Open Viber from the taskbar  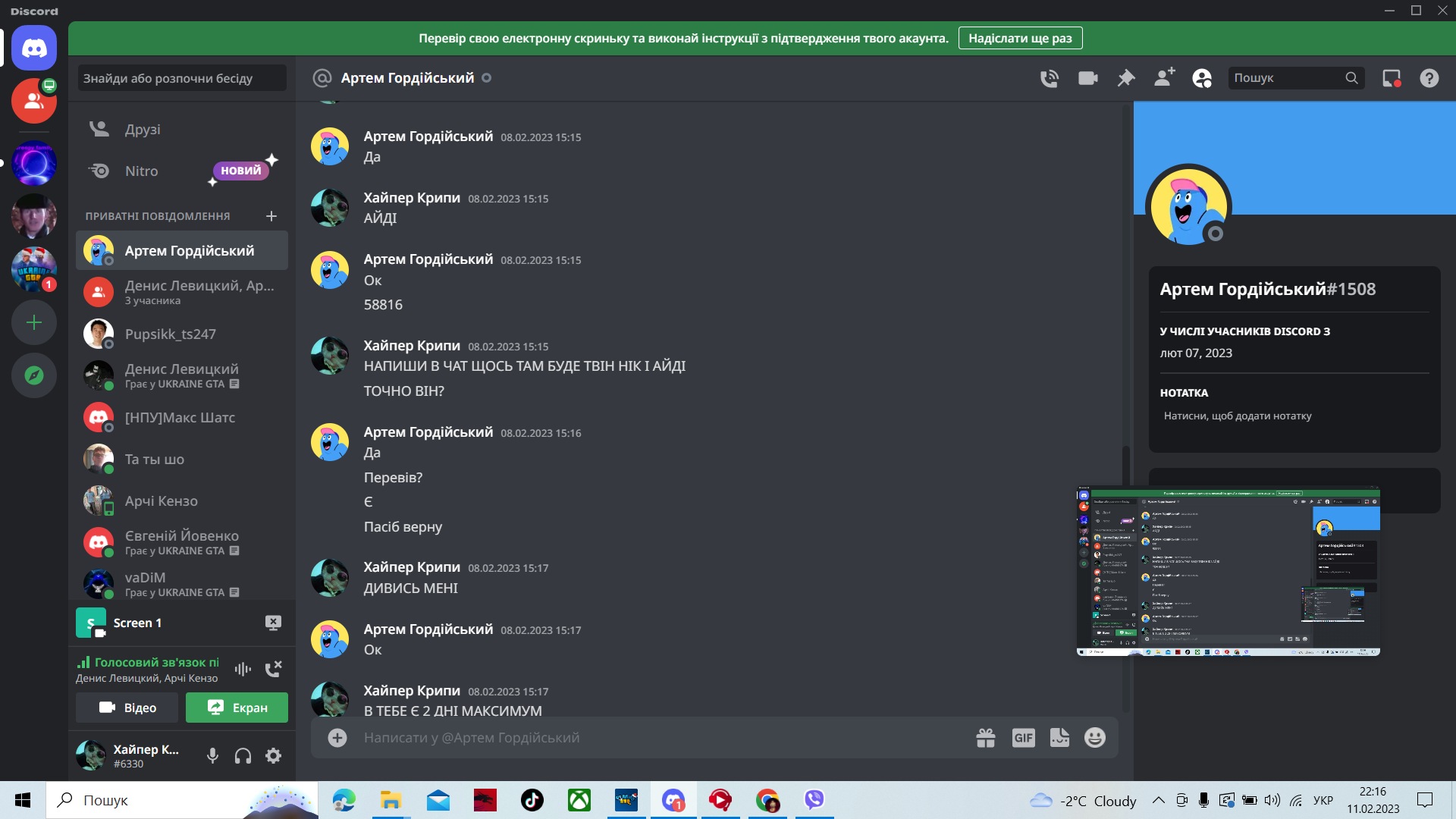(x=814, y=800)
